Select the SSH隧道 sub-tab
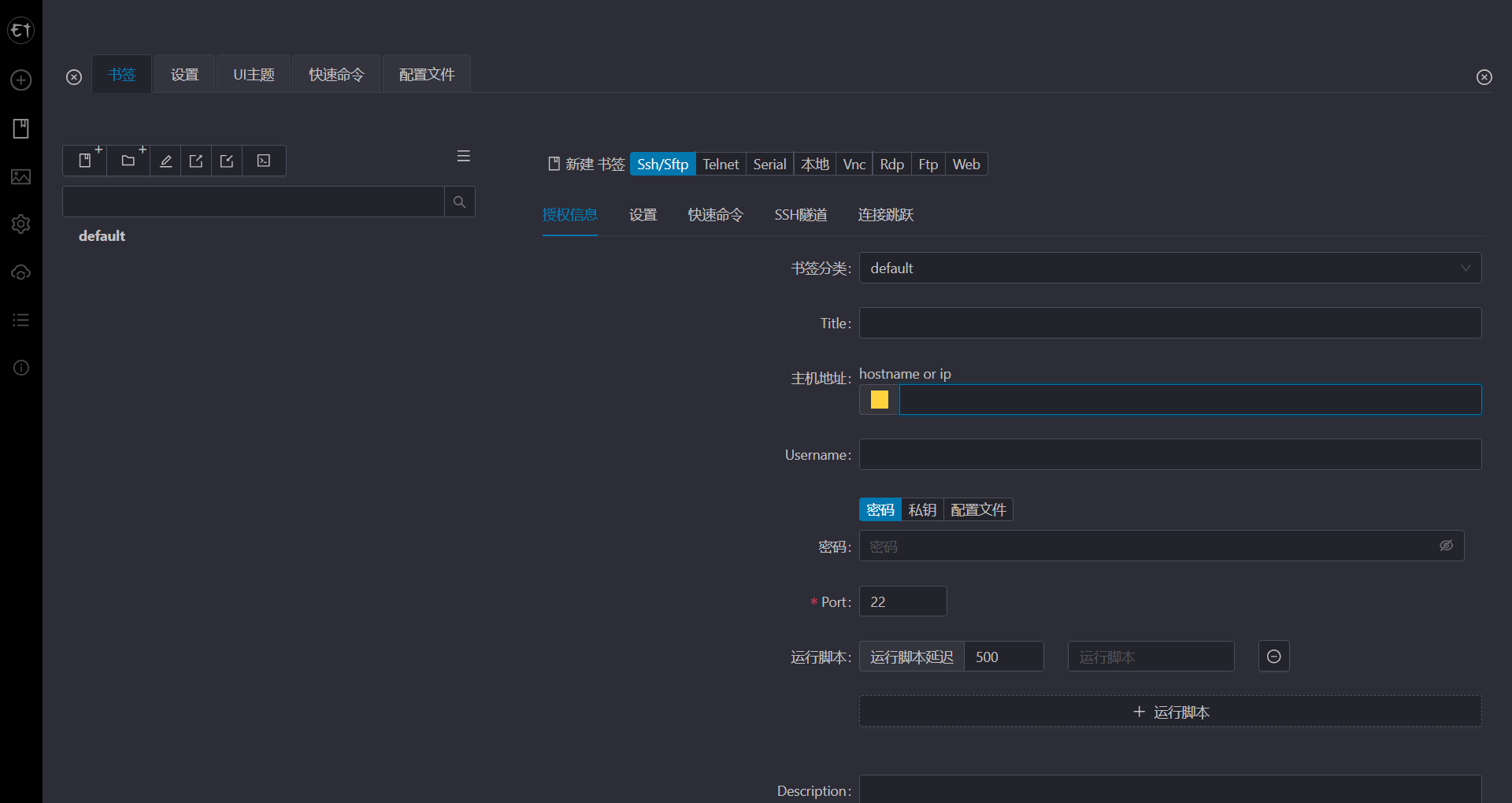The height and width of the screenshot is (803, 1512). click(x=800, y=215)
